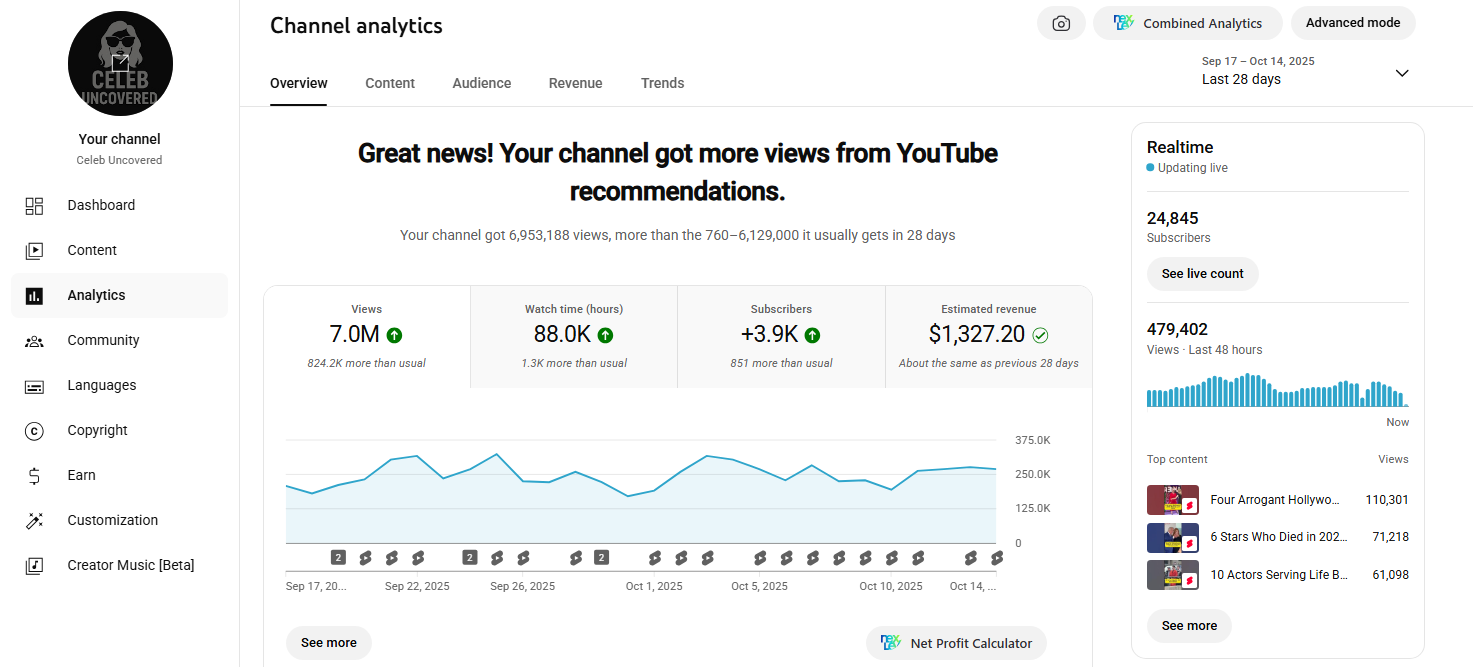Open the Community people icon
Image resolution: width=1473 pixels, height=667 pixels.
point(34,341)
